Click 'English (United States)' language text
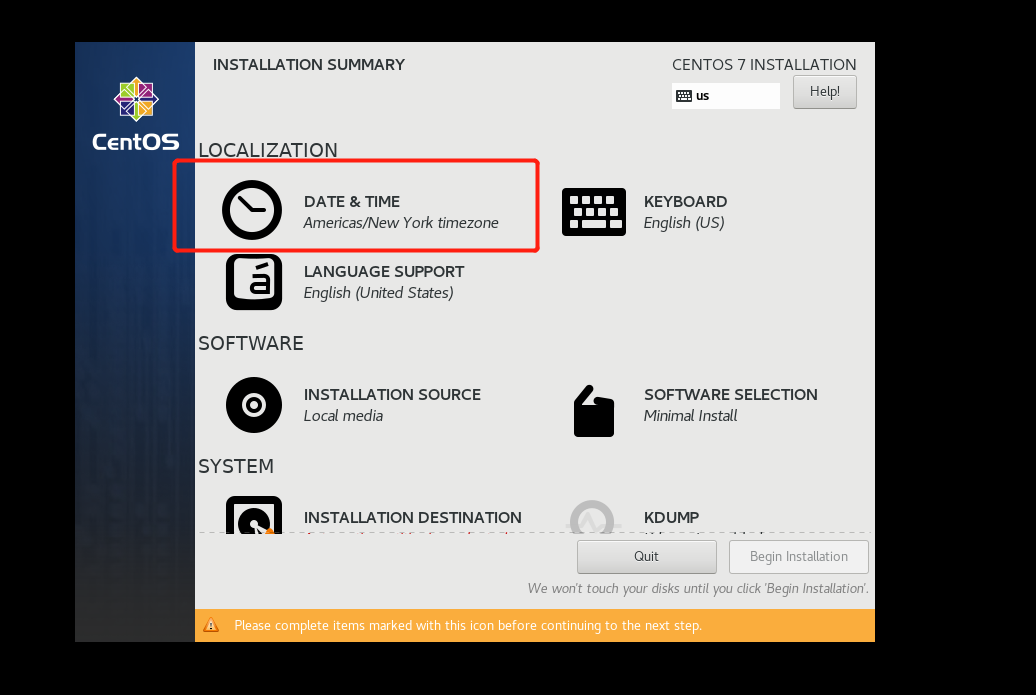 tap(379, 293)
